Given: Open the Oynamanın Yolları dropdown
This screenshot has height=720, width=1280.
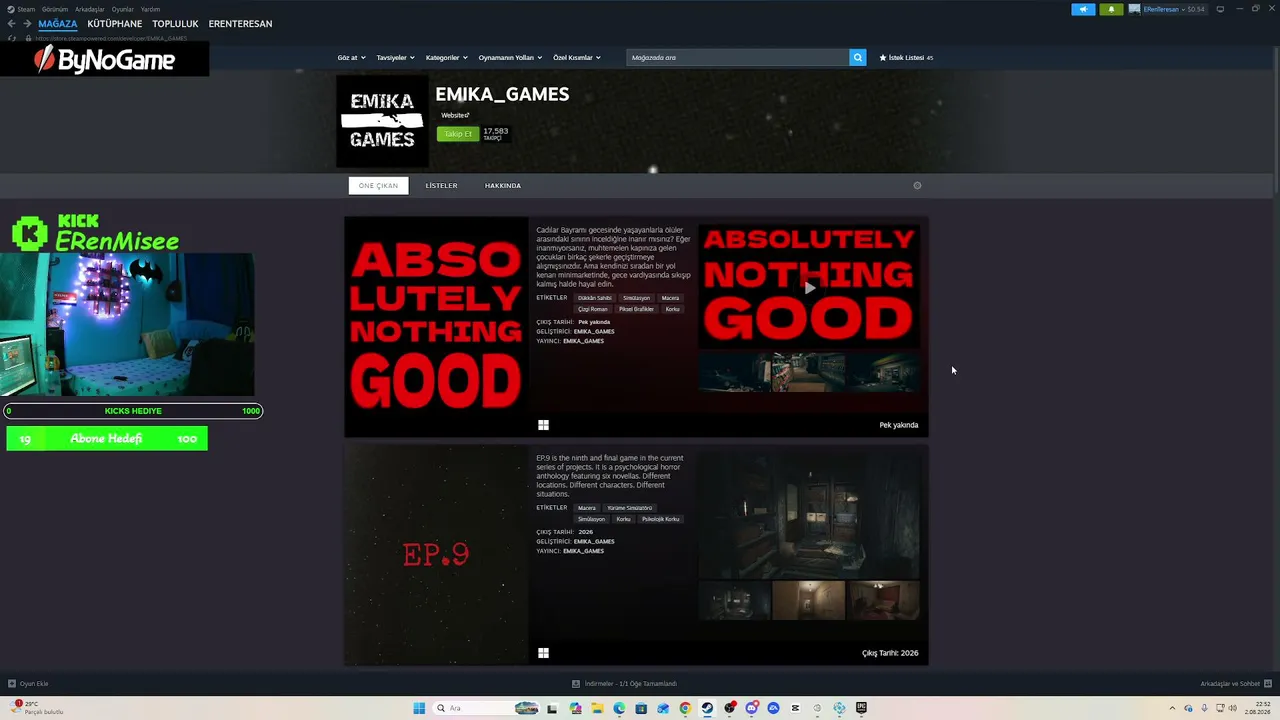Looking at the screenshot, I should 510,58.
